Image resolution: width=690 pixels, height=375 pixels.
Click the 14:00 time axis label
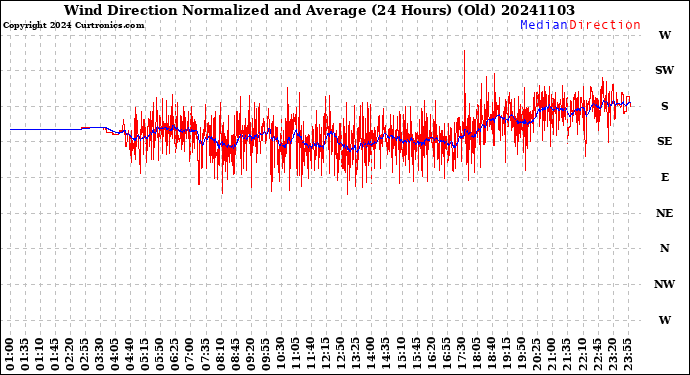[370, 355]
